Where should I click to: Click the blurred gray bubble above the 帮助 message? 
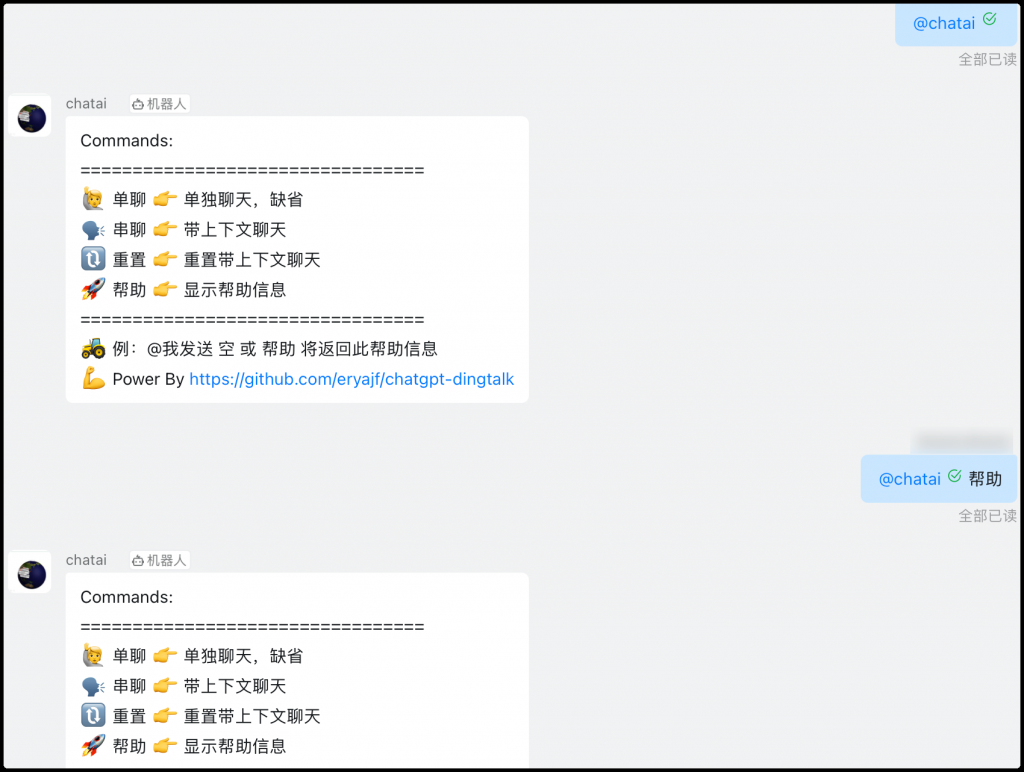click(x=962, y=441)
